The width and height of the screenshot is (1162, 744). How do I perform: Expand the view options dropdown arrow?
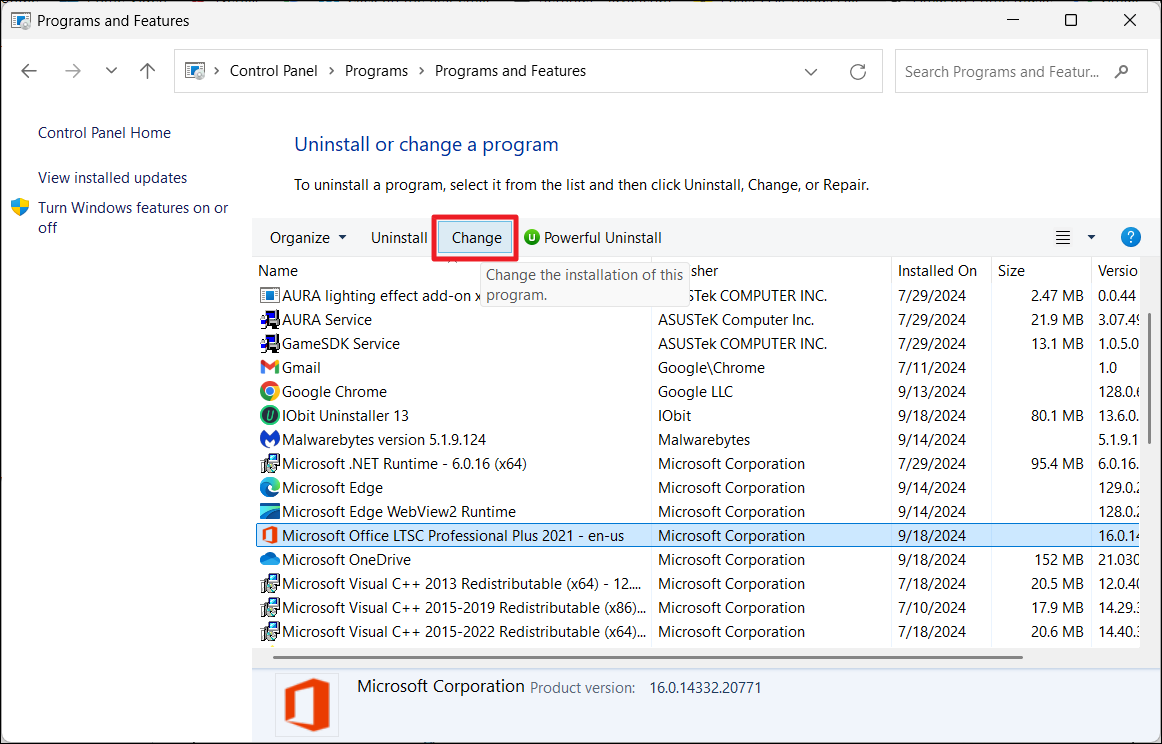coord(1091,237)
